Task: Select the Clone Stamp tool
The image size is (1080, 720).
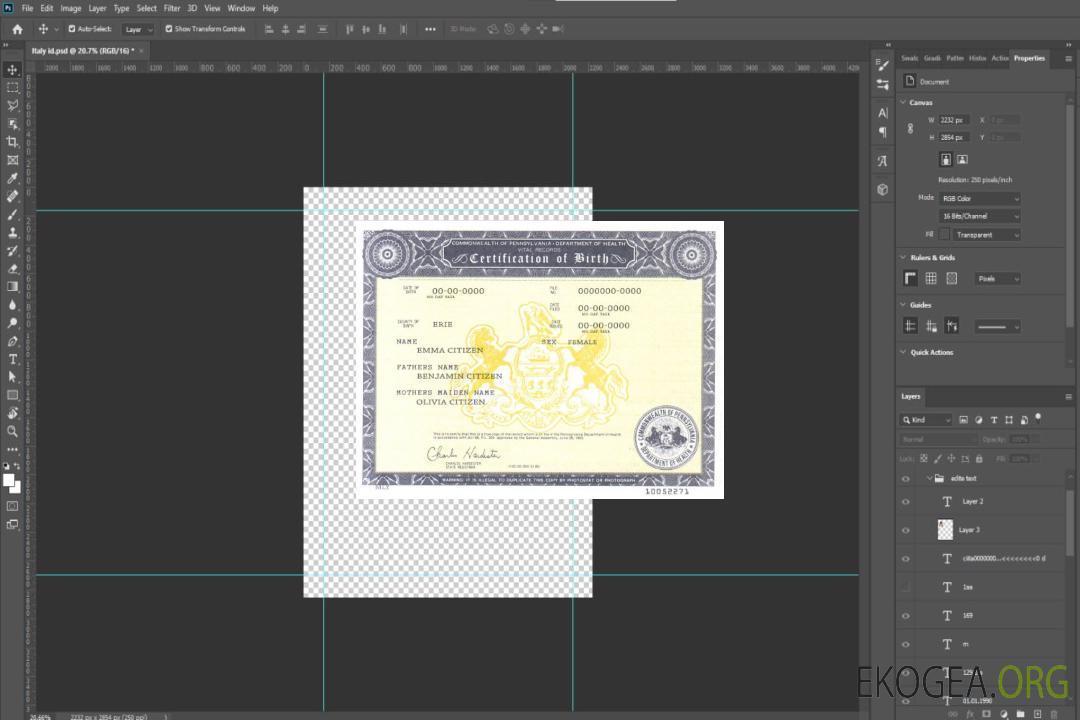Action: coord(13,232)
